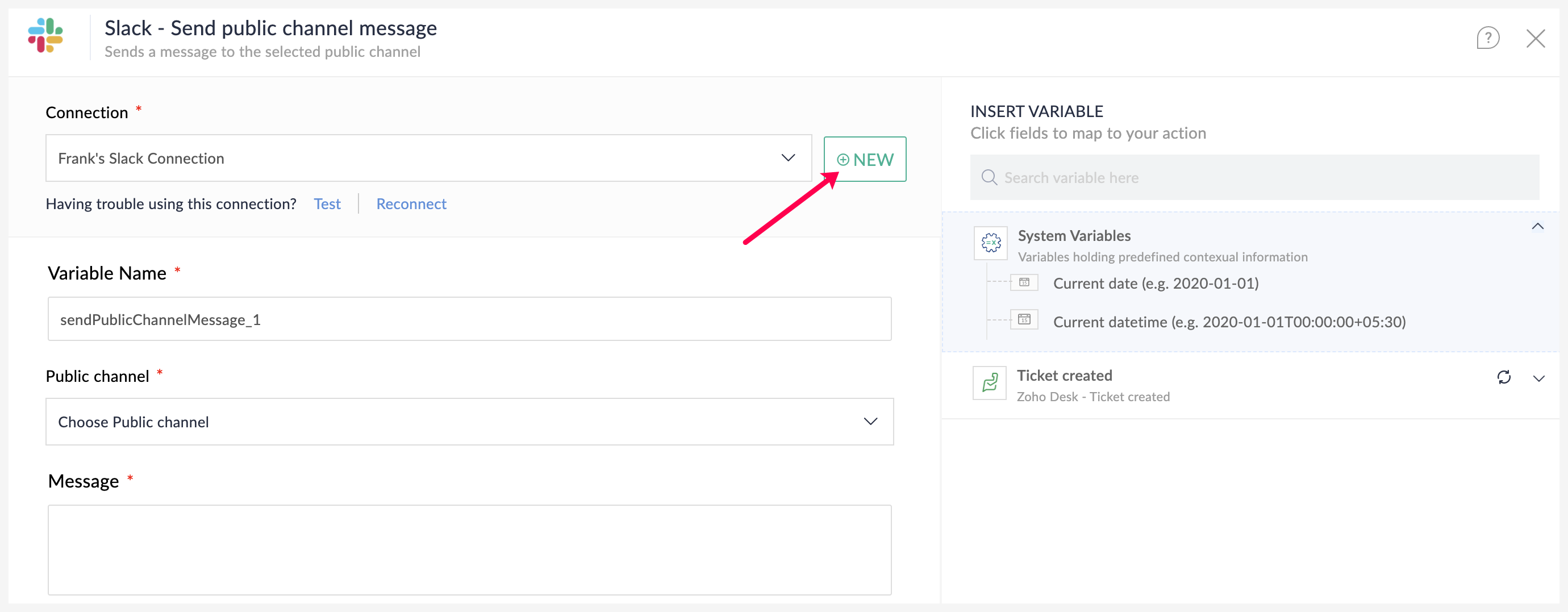Click the Current date calendar icon

pyautogui.click(x=1024, y=282)
